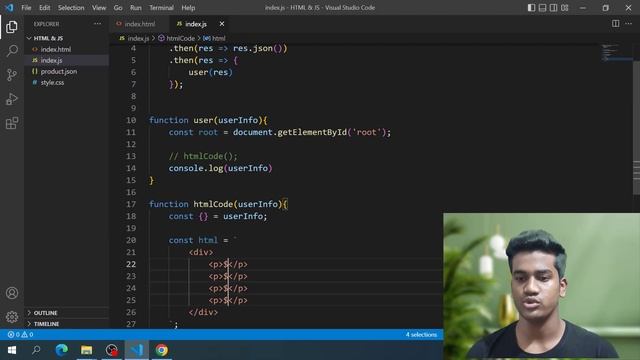Open the Run and Debug view
Screen dimensions: 640x360
12,99
